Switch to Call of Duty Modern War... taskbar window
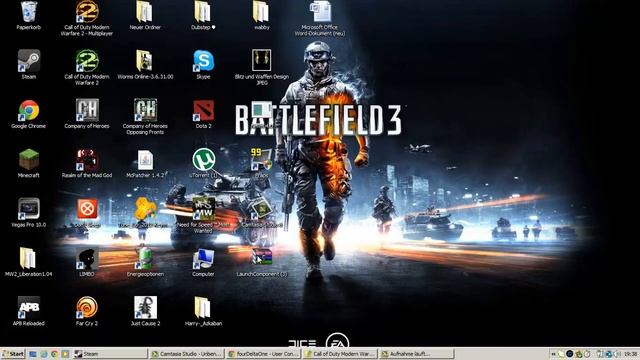 pyautogui.click(x=340, y=354)
